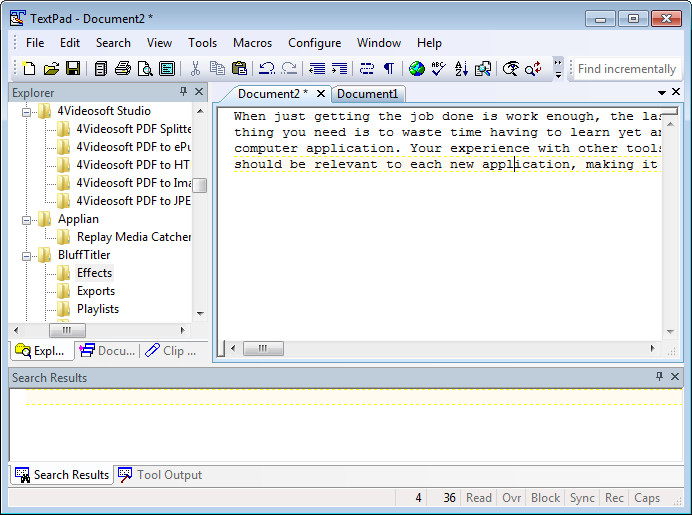Preview in web browser globe icon
This screenshot has height=515, width=692.
417,68
